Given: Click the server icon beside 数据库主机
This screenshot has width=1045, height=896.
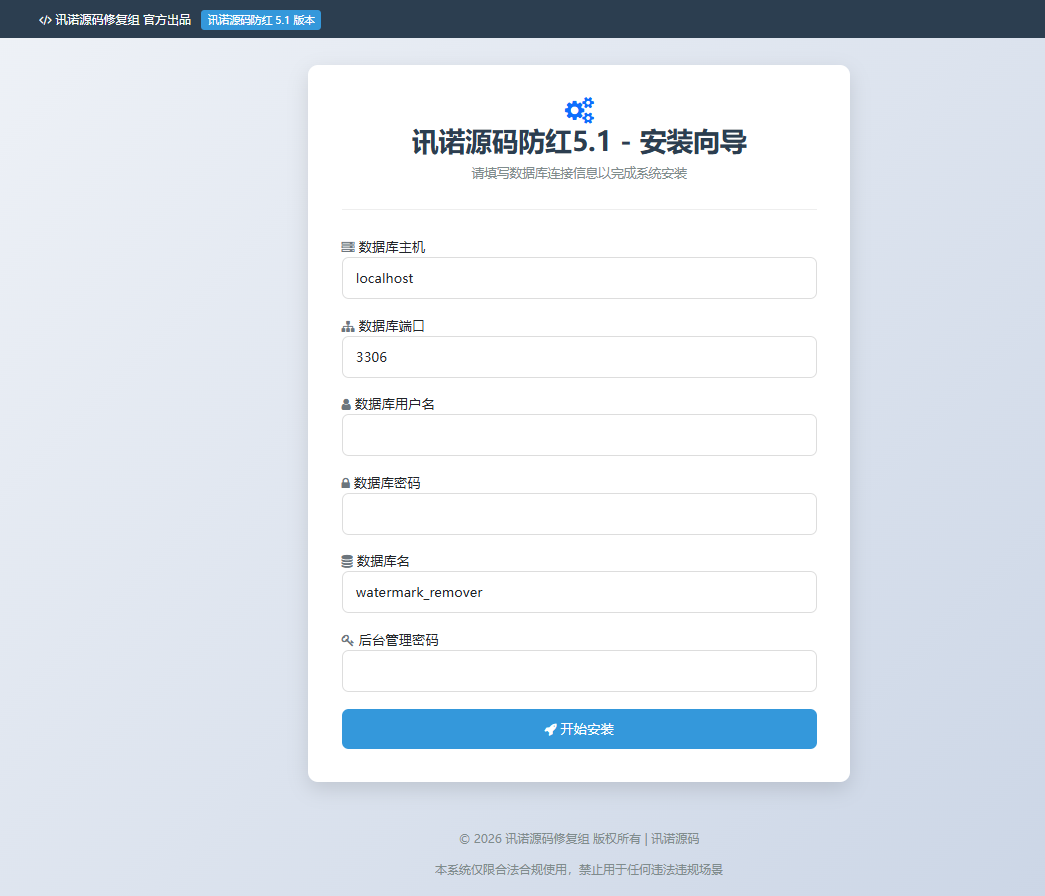Looking at the screenshot, I should tap(348, 247).
